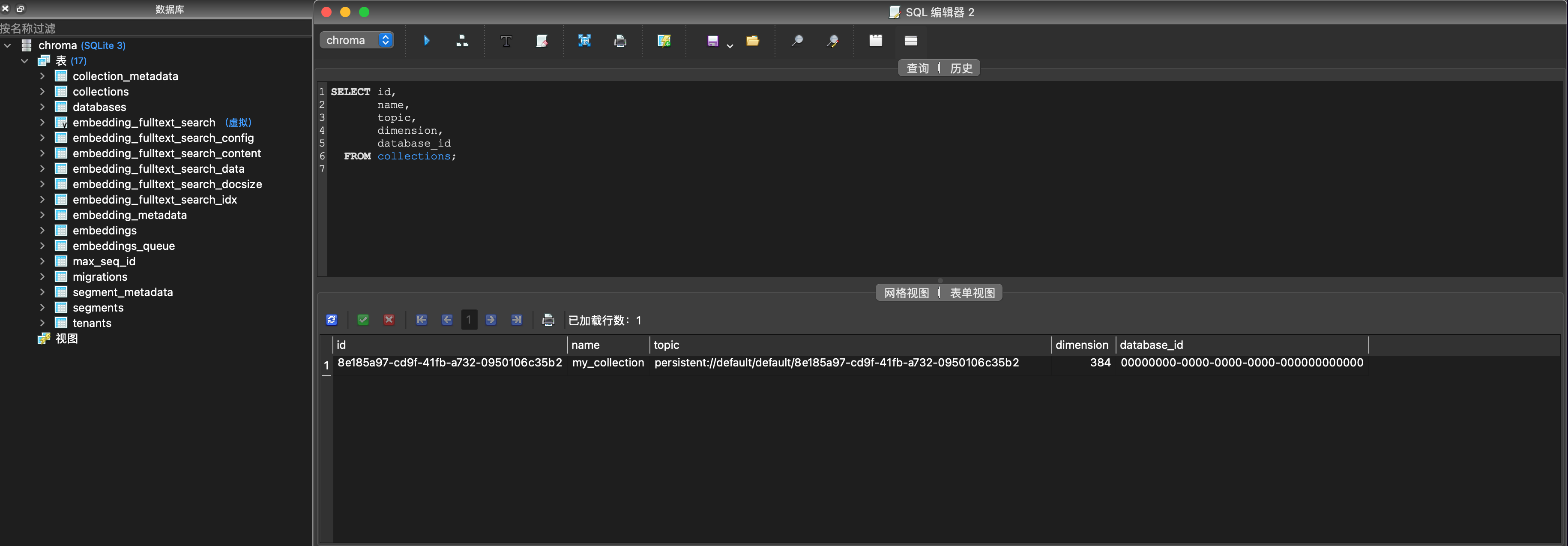
Task: Expand the collections table node
Action: (42, 91)
